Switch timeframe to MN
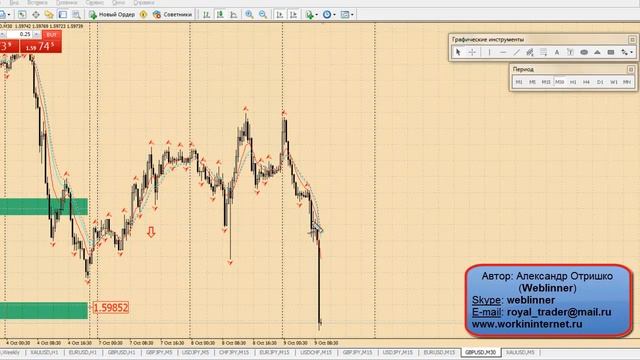Viewport: 640px width, 360px height. pyautogui.click(x=627, y=82)
